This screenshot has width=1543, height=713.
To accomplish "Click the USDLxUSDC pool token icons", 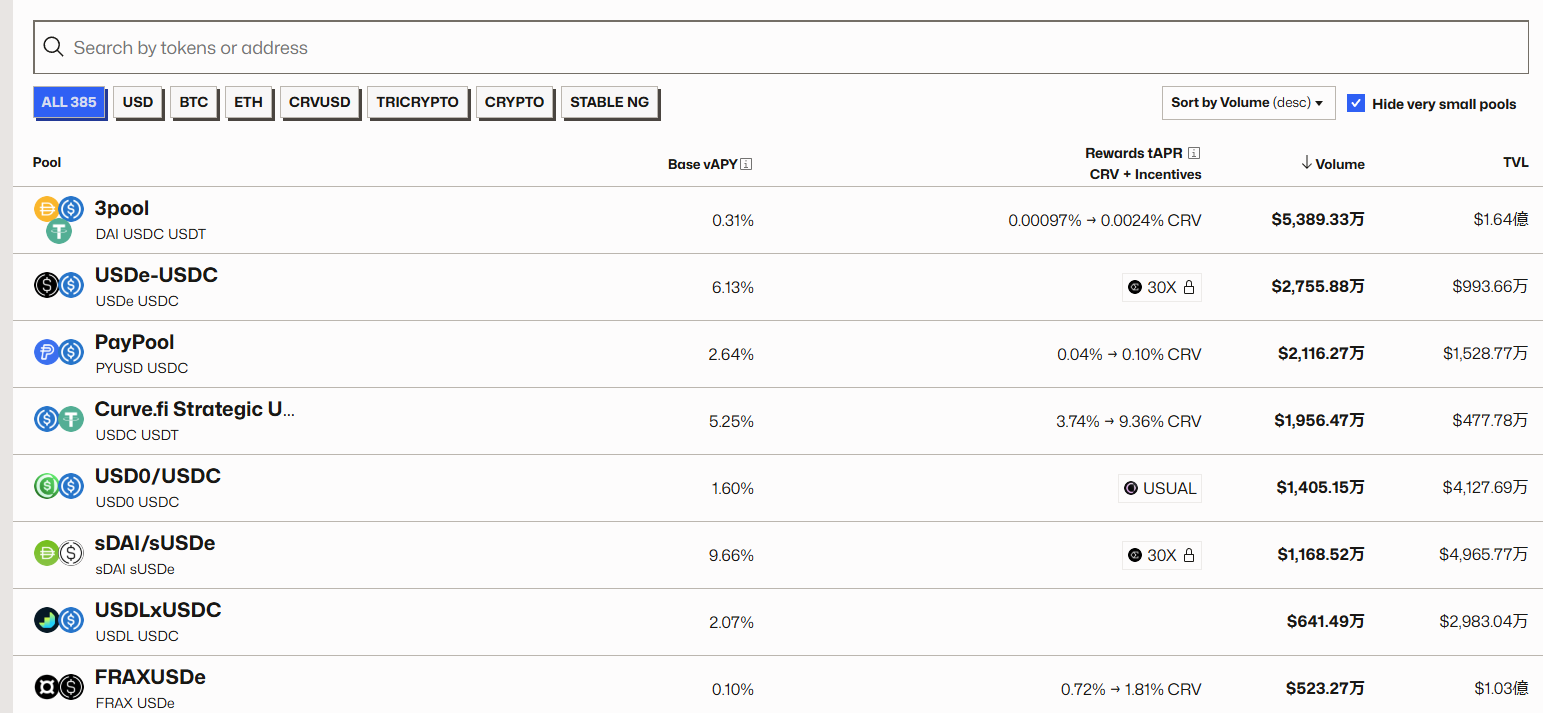I will click(x=58, y=621).
